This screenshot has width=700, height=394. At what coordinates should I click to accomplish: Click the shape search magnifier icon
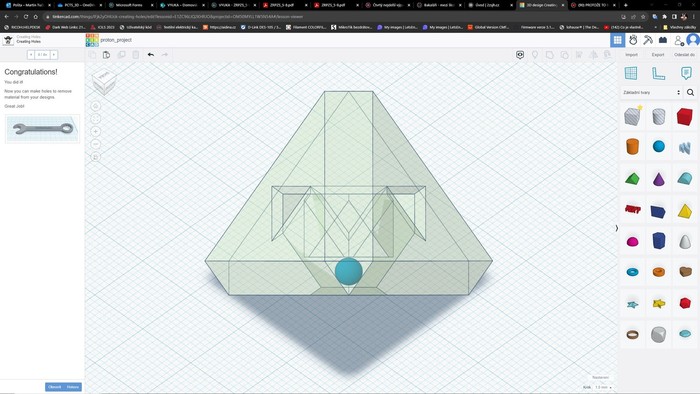pyautogui.click(x=690, y=92)
